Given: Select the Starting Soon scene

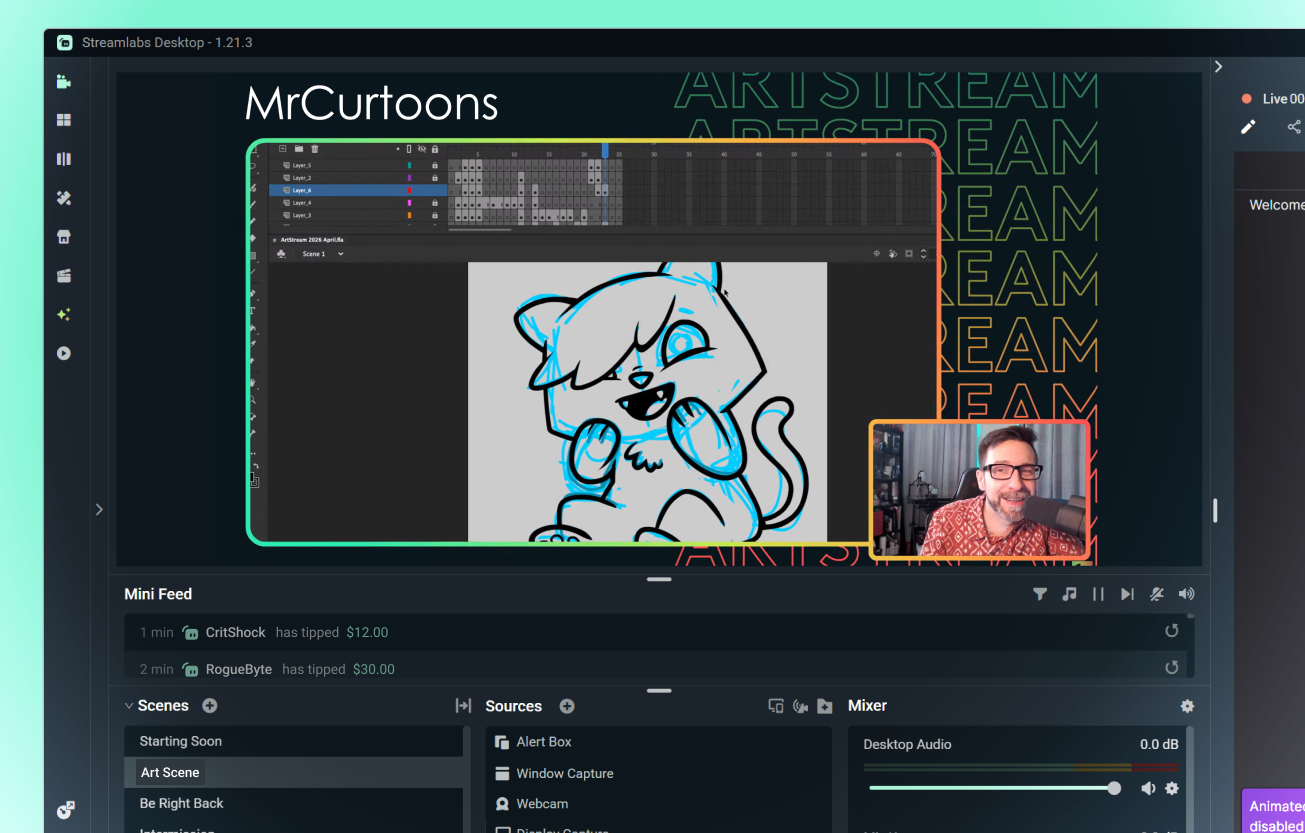Looking at the screenshot, I should point(294,741).
